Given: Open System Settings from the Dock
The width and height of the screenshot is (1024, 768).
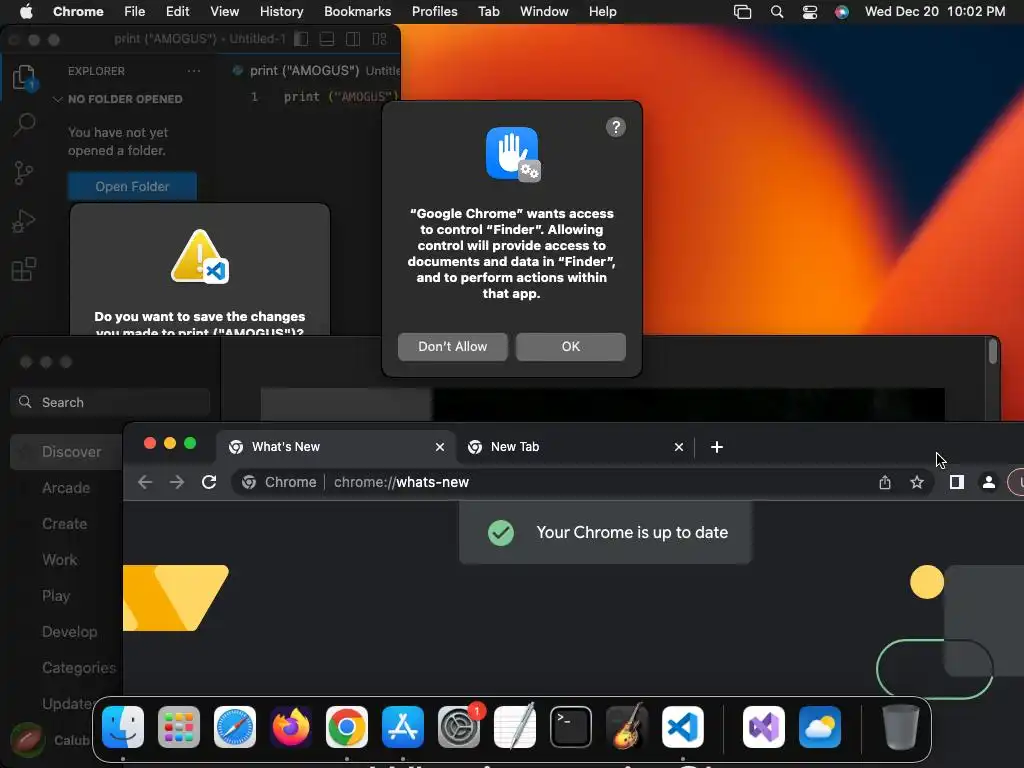Looking at the screenshot, I should pyautogui.click(x=458, y=727).
